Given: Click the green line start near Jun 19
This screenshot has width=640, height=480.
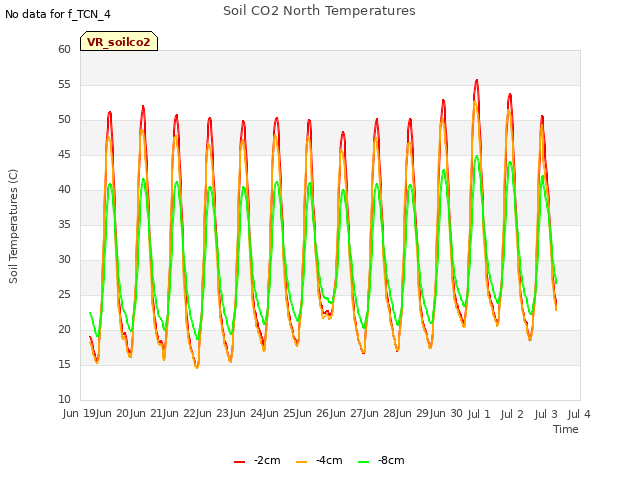Looking at the screenshot, I should tap(90, 313).
